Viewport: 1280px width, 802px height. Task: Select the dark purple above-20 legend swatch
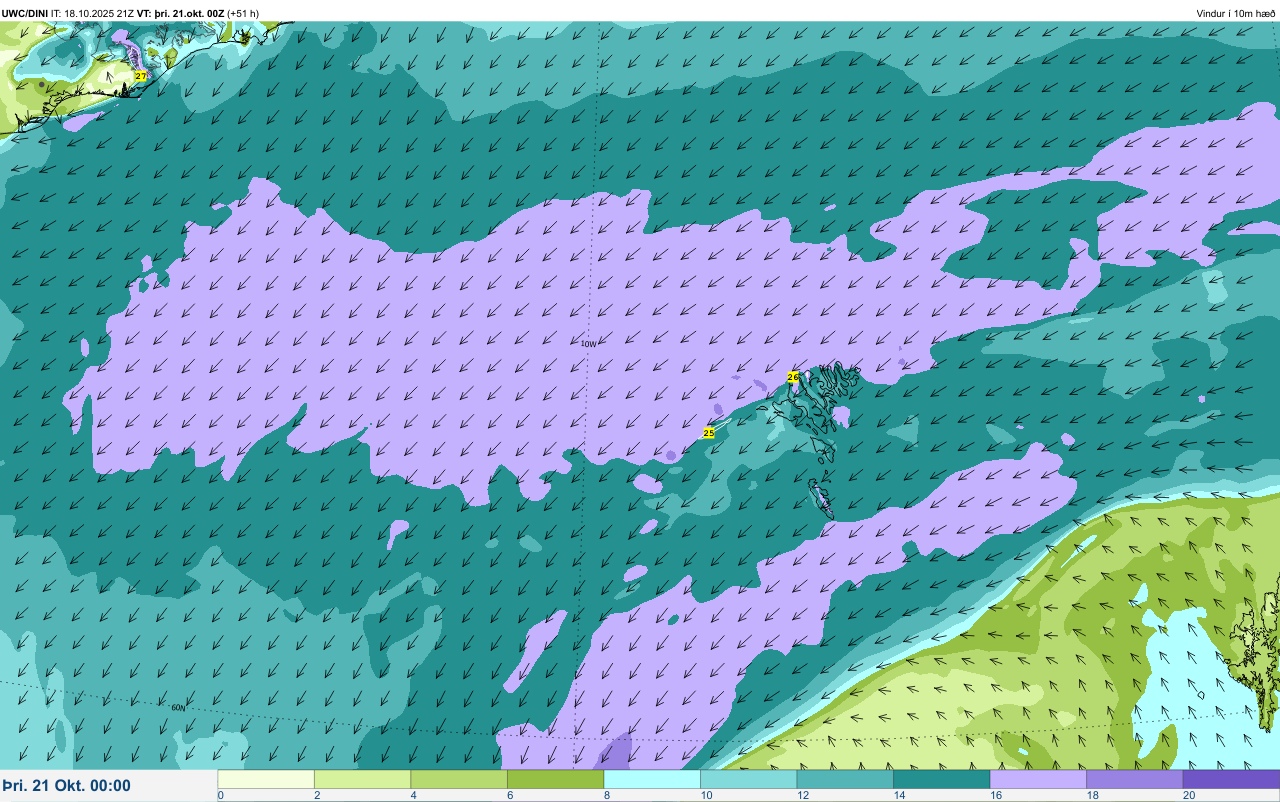pyautogui.click(x=1231, y=779)
